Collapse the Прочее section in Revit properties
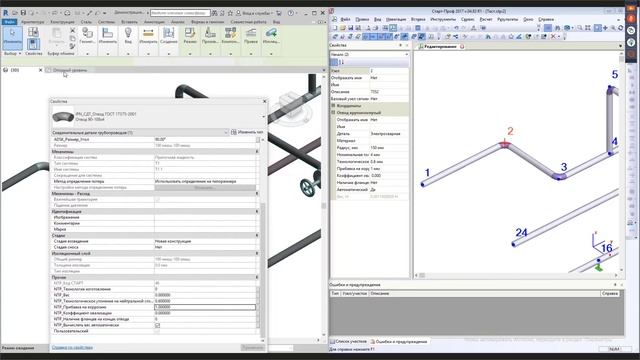Image resolution: width=640 pixels, height=360 pixels. tap(257, 277)
